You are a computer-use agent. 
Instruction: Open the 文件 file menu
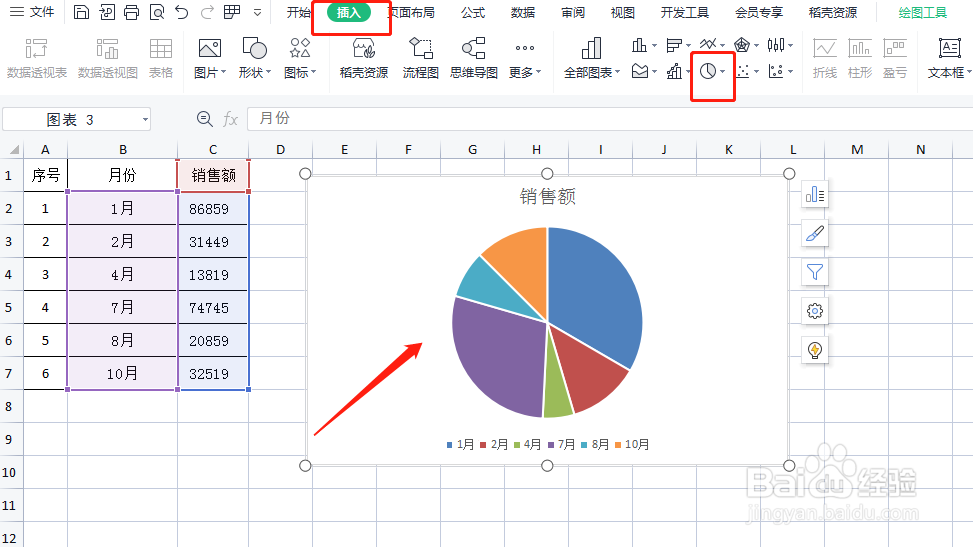(32, 12)
